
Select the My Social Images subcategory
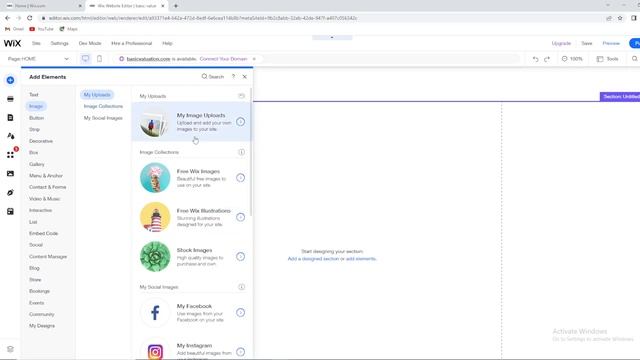(103, 118)
